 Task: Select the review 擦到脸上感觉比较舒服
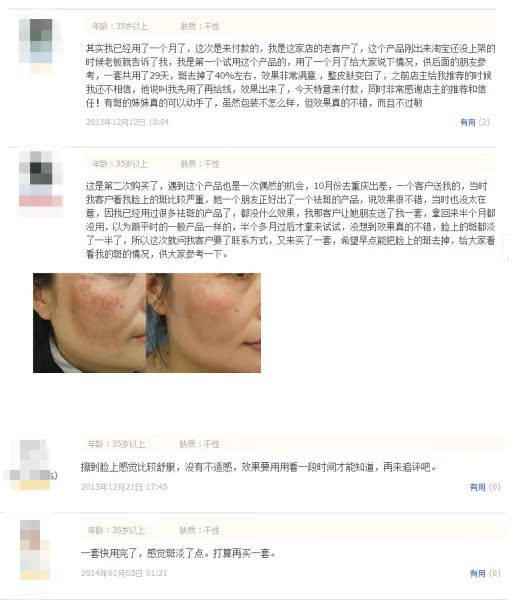click(x=259, y=467)
